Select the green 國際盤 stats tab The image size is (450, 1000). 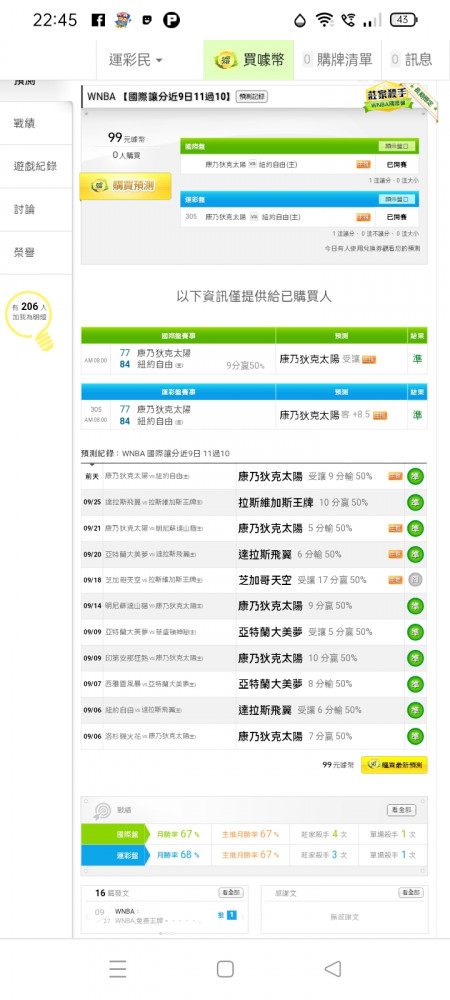pos(115,834)
